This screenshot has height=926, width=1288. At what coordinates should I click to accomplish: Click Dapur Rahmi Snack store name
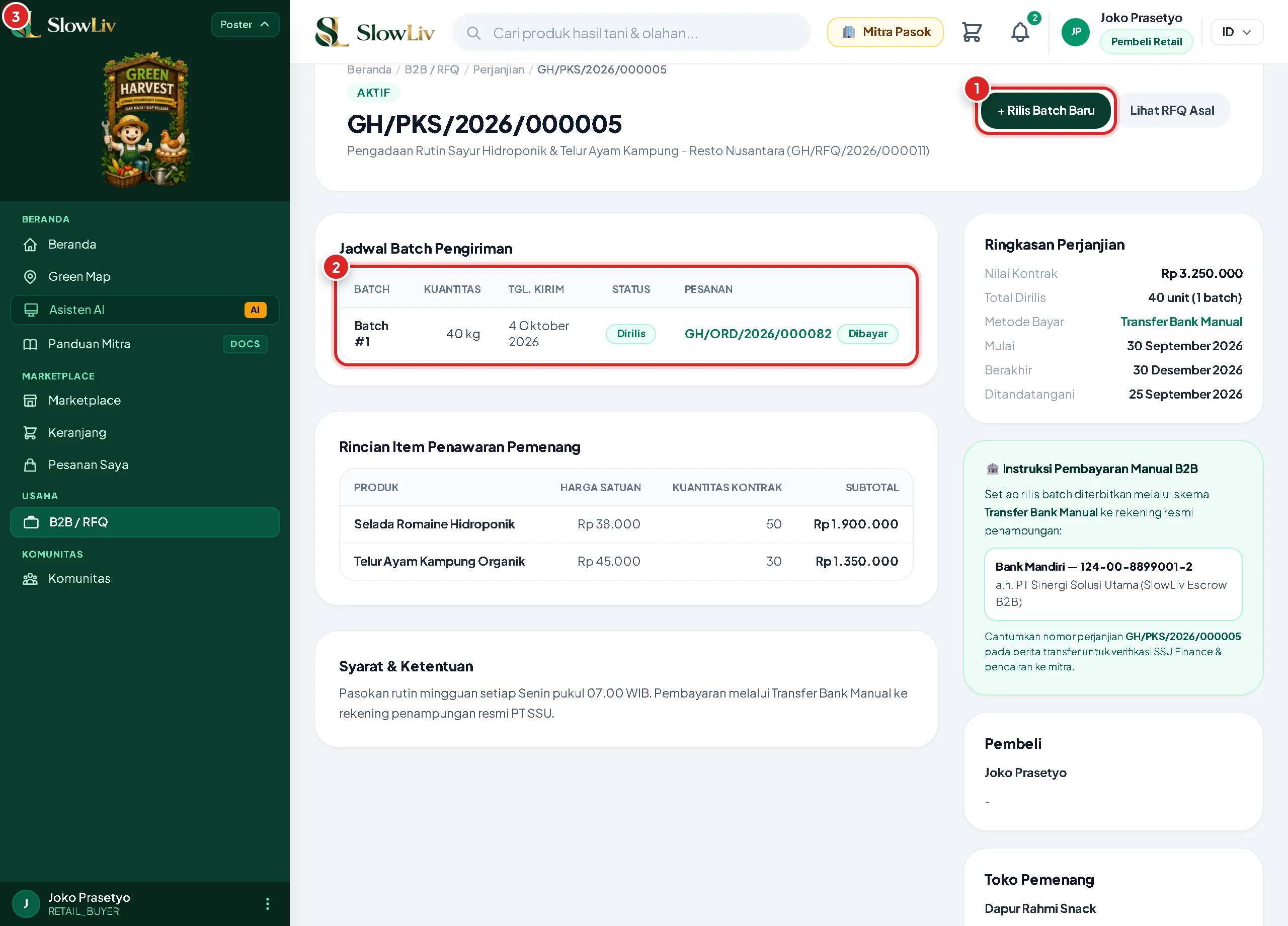(x=1040, y=908)
